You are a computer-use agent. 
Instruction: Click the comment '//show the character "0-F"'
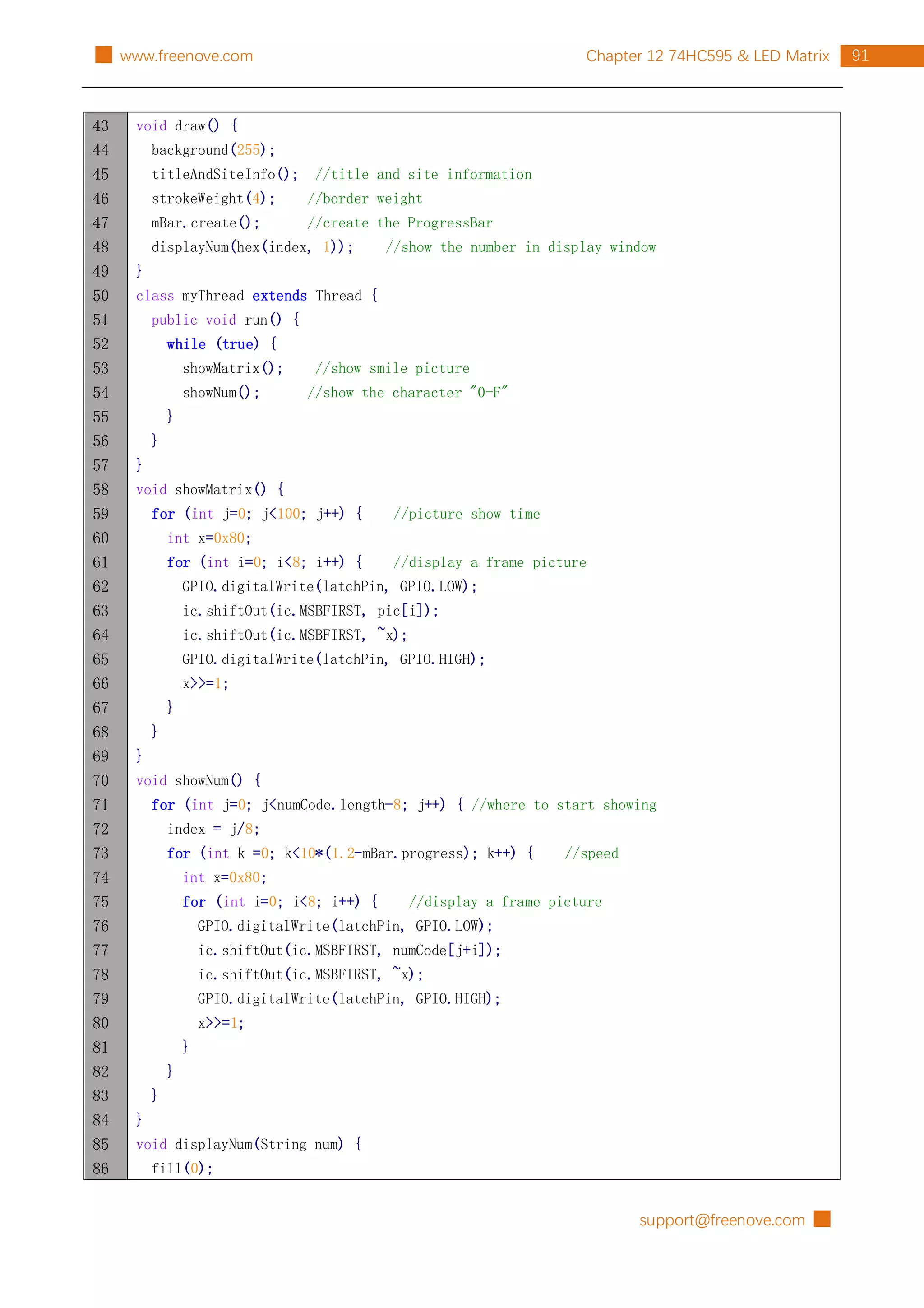[x=407, y=393]
